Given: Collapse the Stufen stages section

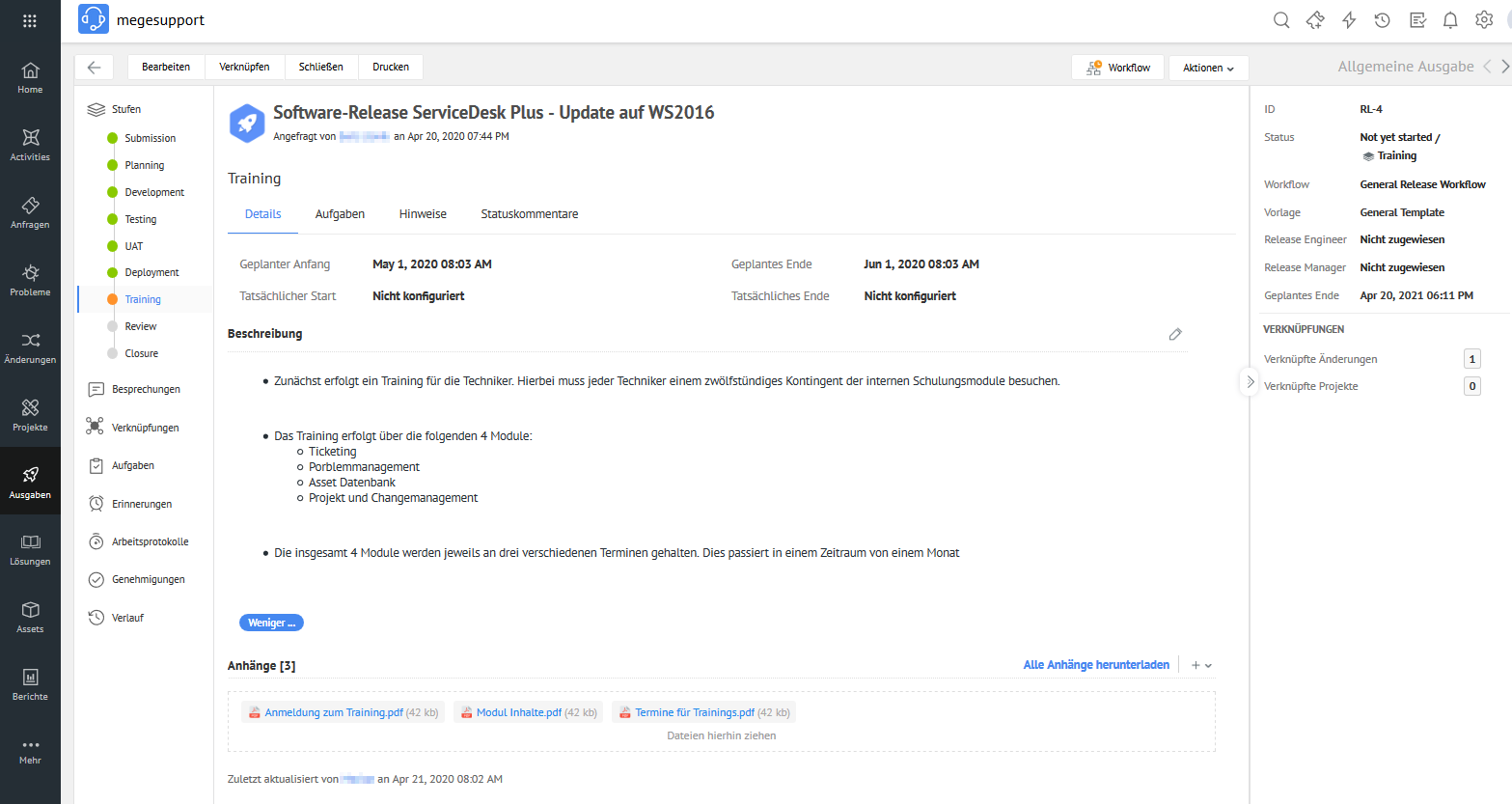Looking at the screenshot, I should click(116, 109).
